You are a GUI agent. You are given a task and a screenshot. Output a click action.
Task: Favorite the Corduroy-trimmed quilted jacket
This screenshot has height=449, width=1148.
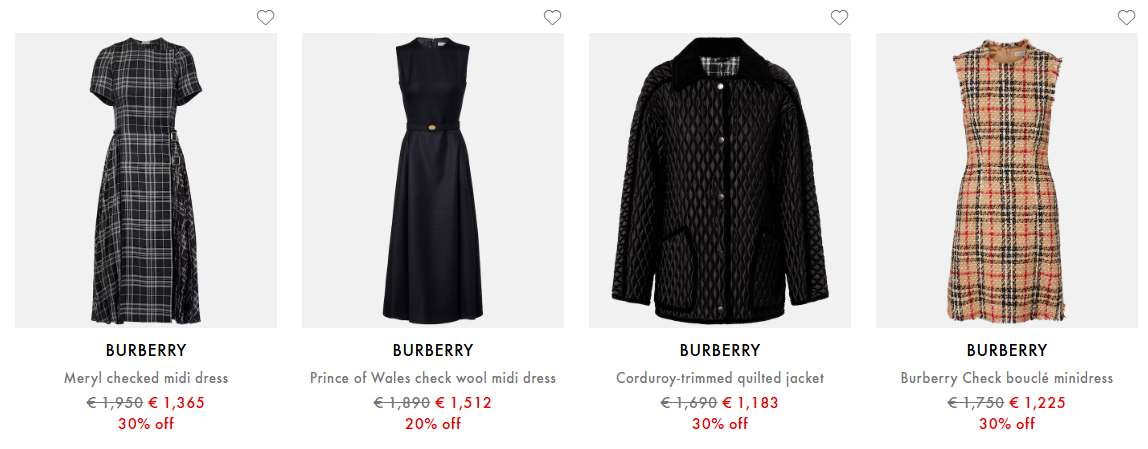click(839, 17)
